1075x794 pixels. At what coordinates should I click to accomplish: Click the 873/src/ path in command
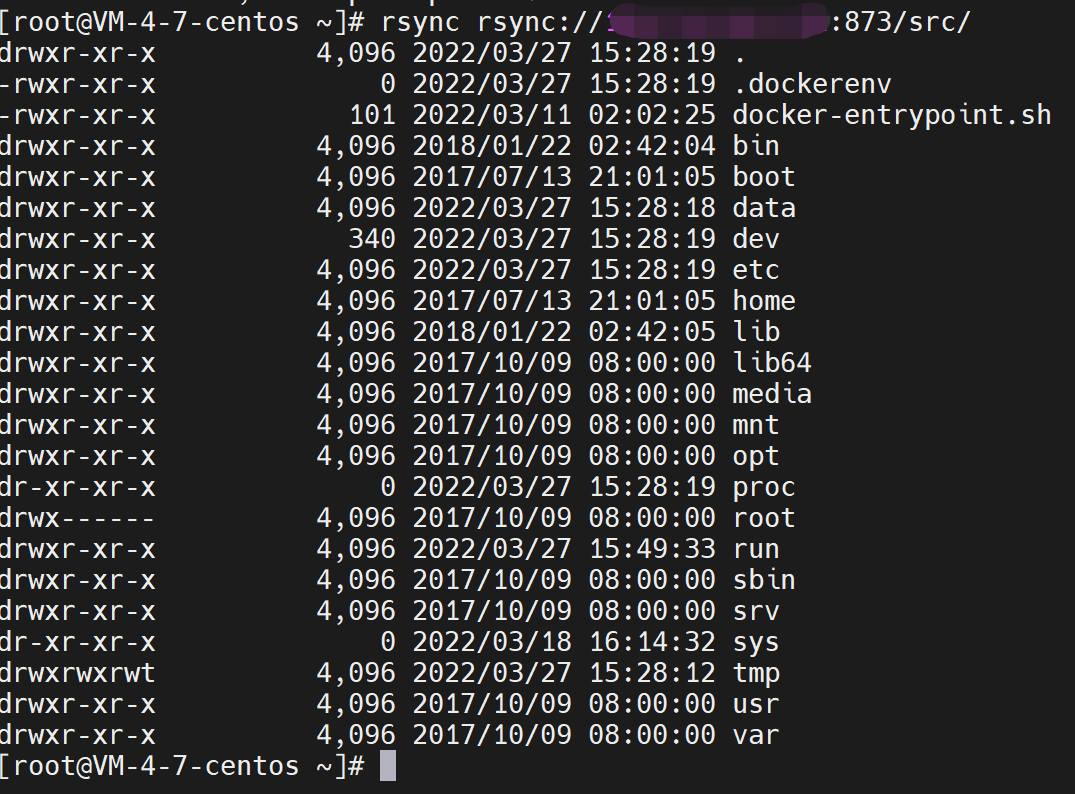click(x=907, y=22)
